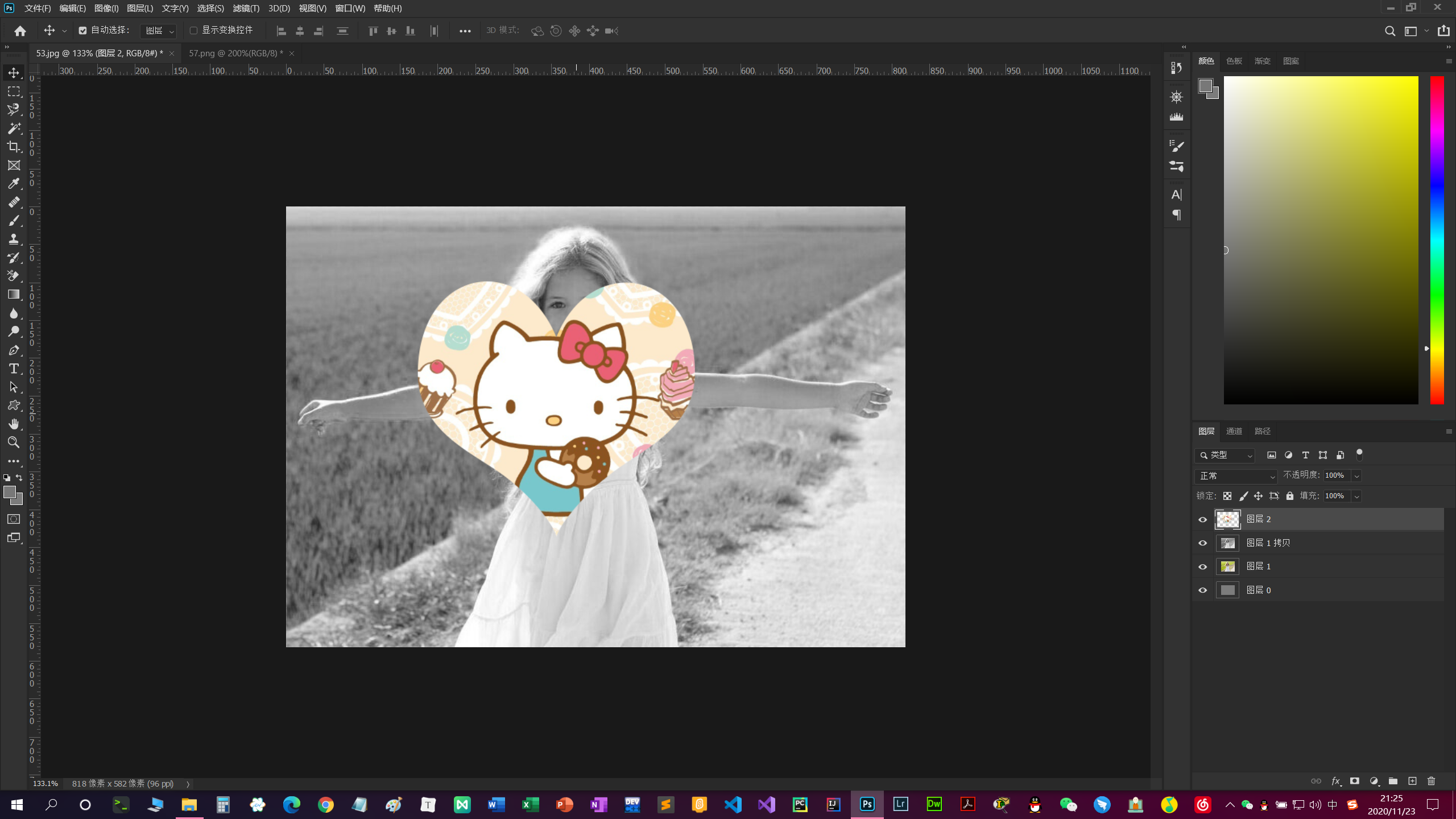Expand Move tool preset picker arrow
The height and width of the screenshot is (819, 1456).
64,31
